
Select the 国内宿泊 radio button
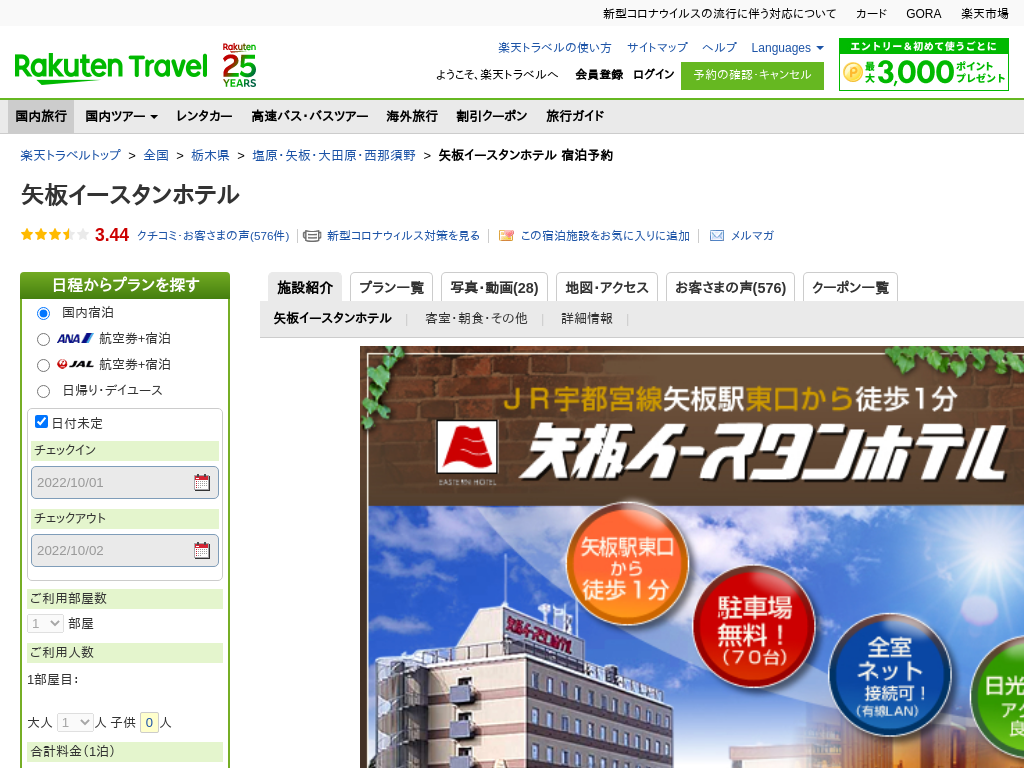click(43, 313)
